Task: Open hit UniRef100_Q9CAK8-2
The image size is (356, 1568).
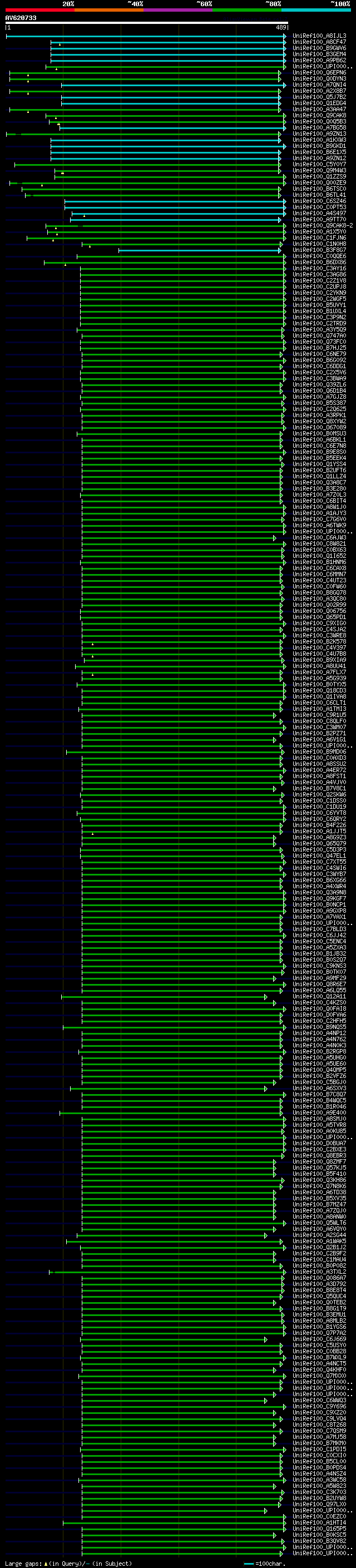Action: 323,225
